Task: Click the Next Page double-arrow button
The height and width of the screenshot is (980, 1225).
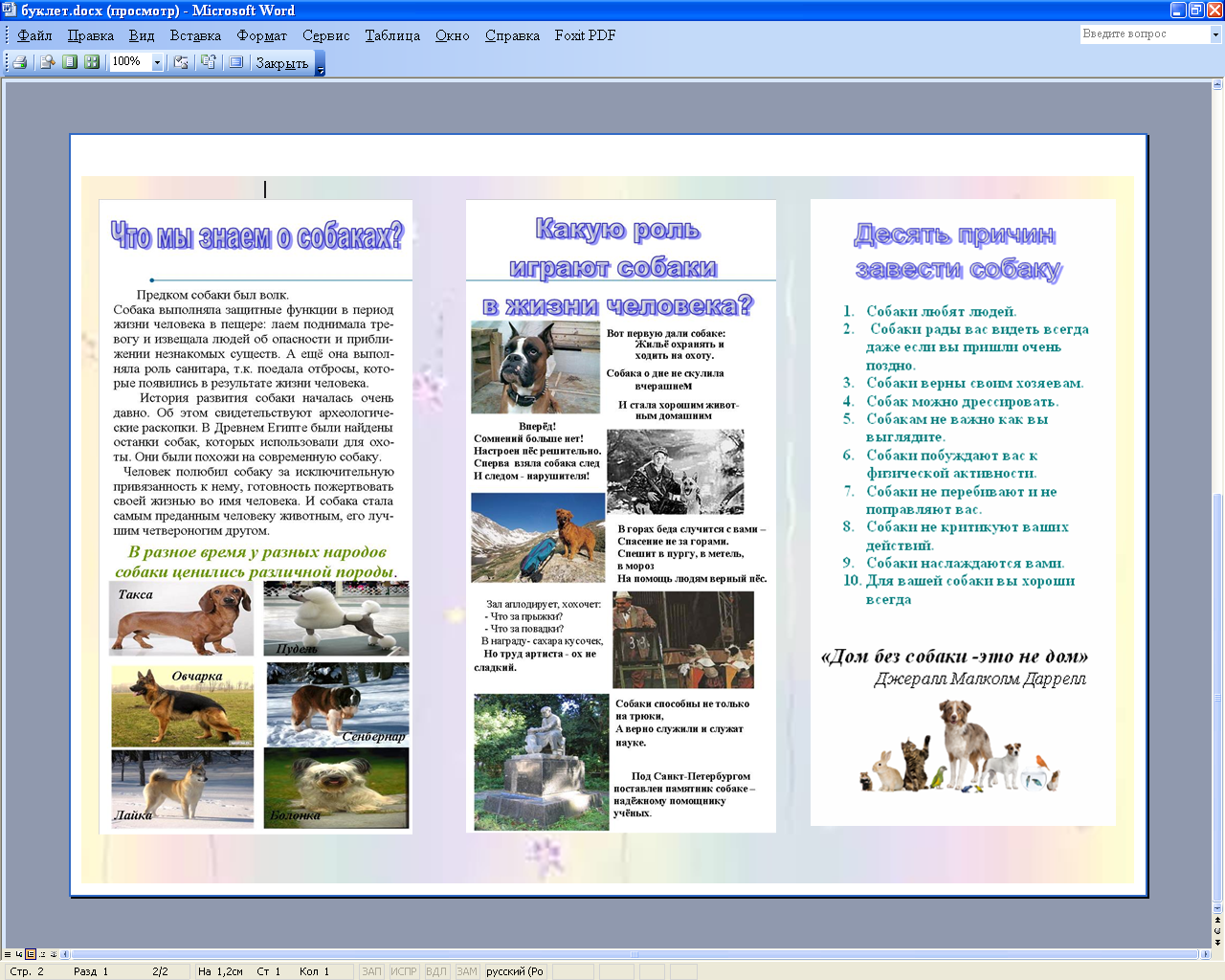Action: coord(1217,943)
